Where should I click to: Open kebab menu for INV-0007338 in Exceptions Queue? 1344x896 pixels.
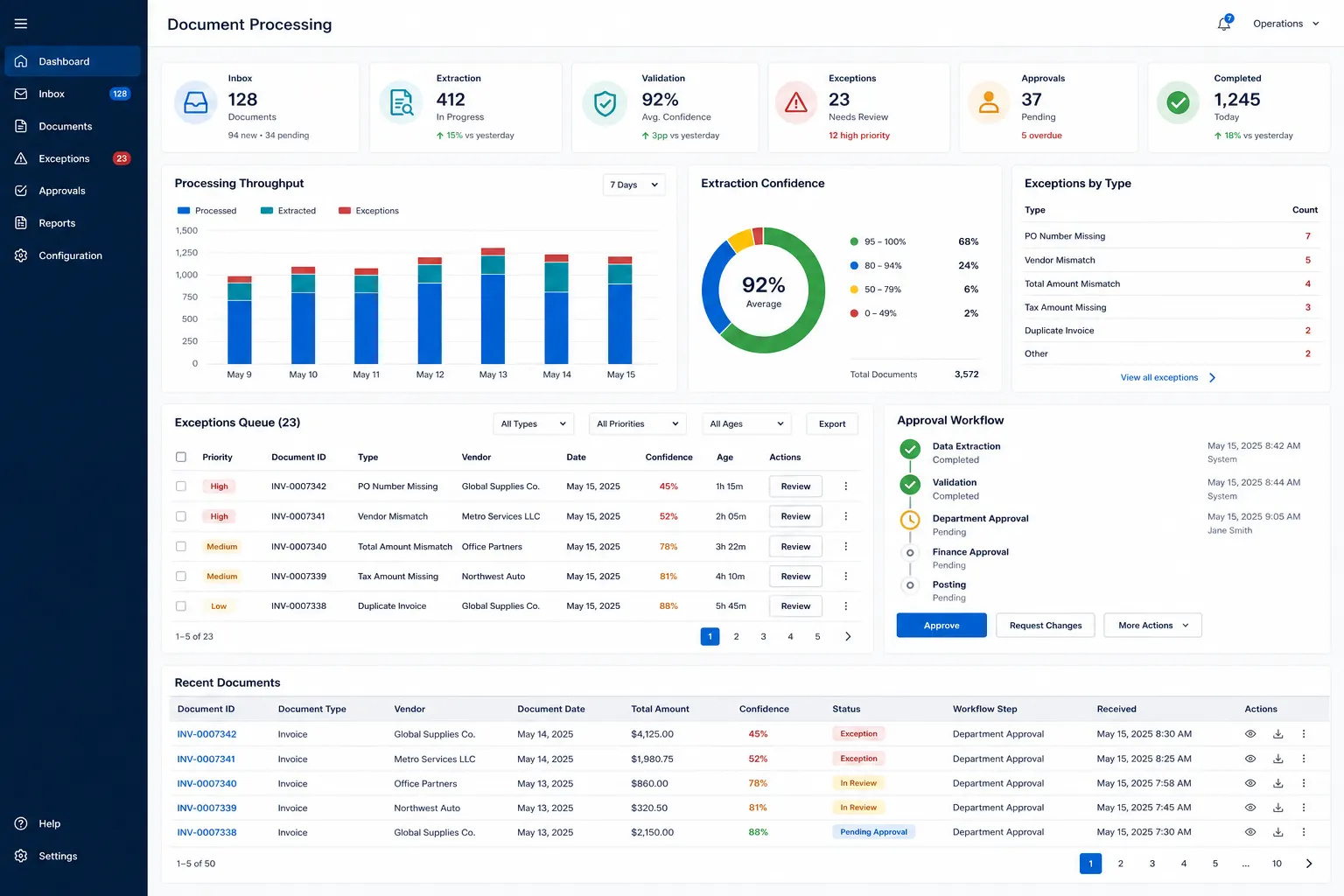pyautogui.click(x=845, y=606)
